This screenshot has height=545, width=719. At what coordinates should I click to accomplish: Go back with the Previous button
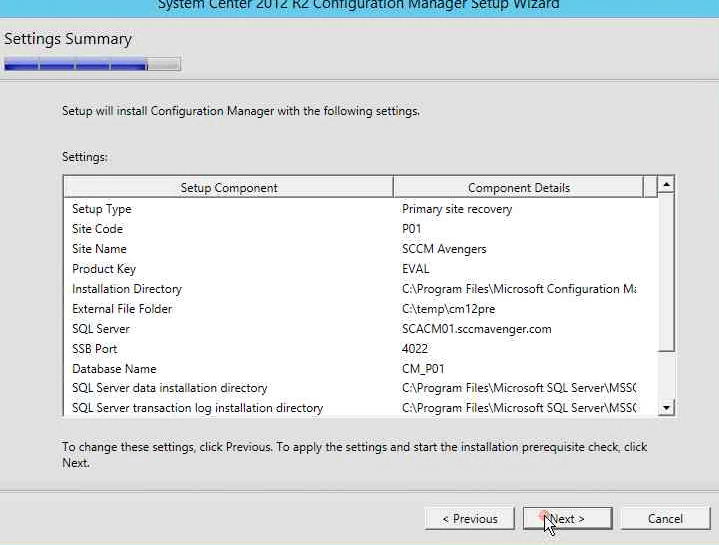tap(470, 518)
